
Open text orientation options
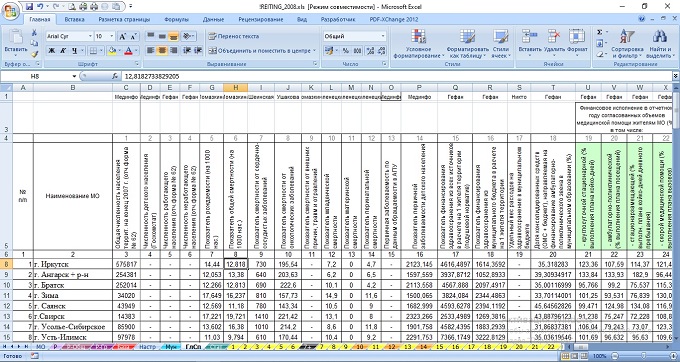pyautogui.click(x=188, y=36)
